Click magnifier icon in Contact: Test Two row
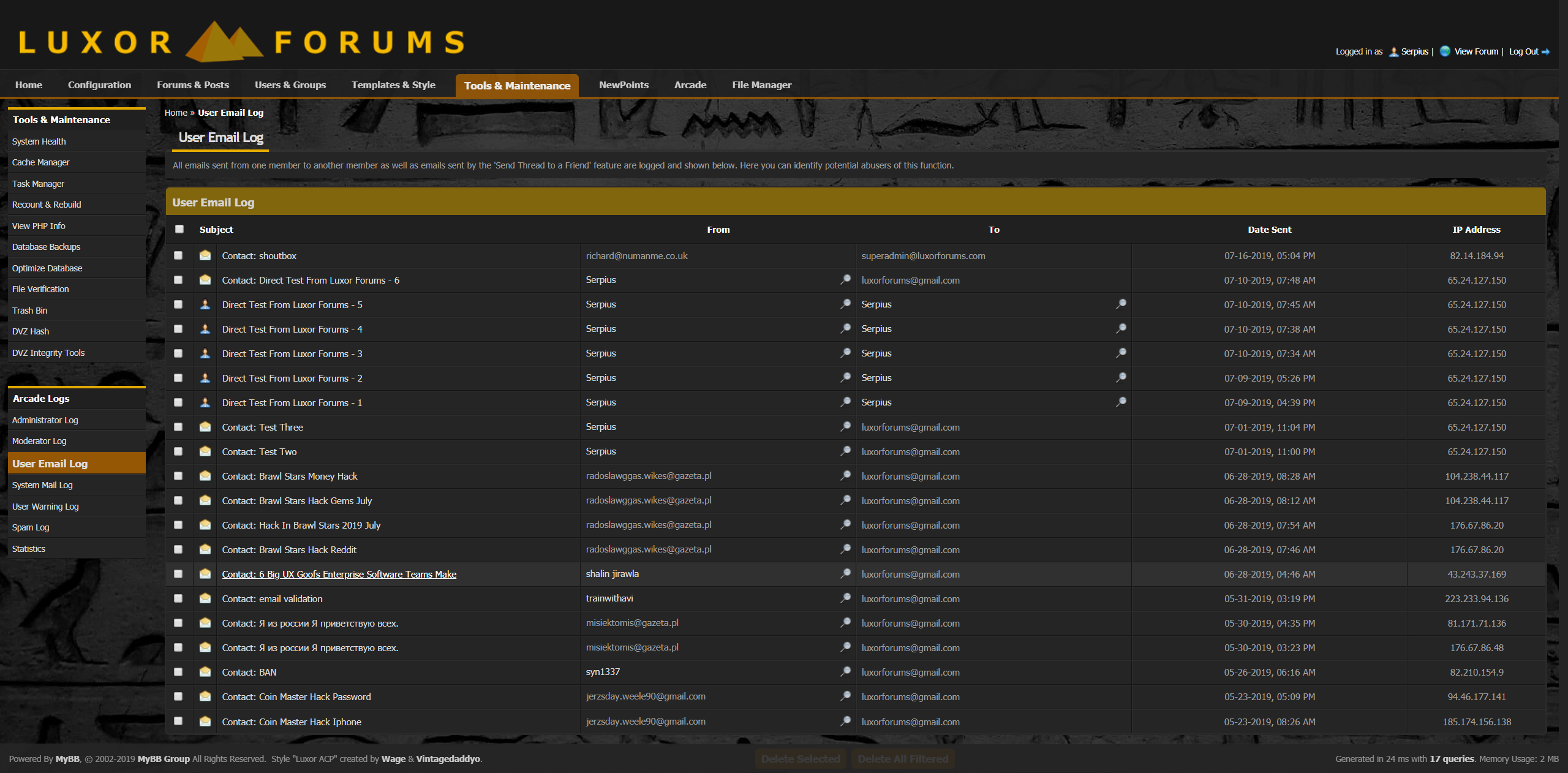Viewport: 1568px width, 773px height. (x=845, y=451)
